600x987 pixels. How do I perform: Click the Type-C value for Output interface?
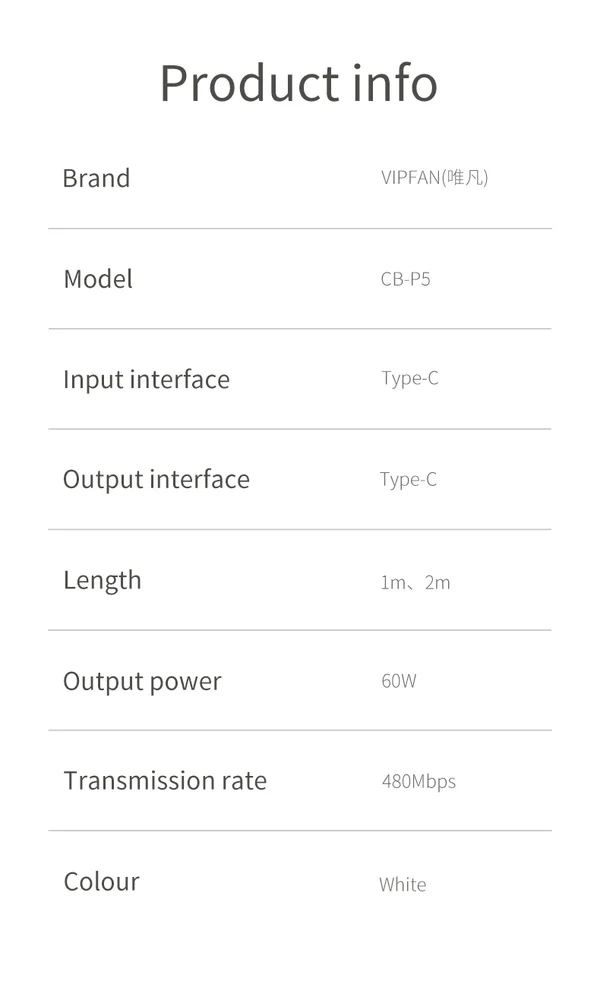[x=408, y=479]
